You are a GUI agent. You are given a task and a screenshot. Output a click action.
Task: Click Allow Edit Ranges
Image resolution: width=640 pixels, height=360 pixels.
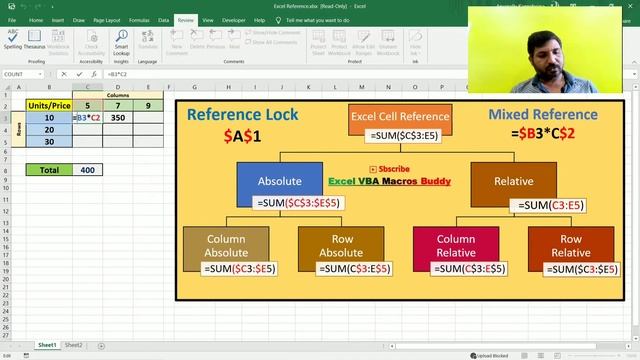point(363,42)
